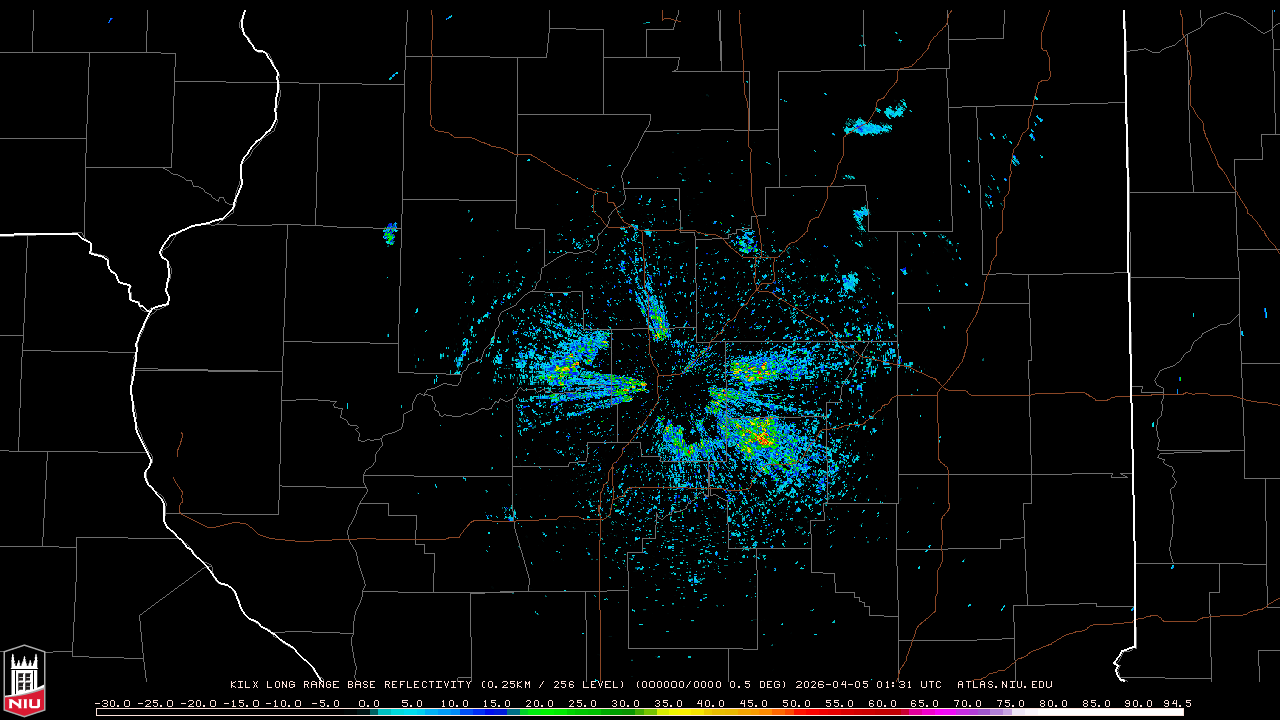Click the 94.5 maximum scale label

click(1176, 704)
